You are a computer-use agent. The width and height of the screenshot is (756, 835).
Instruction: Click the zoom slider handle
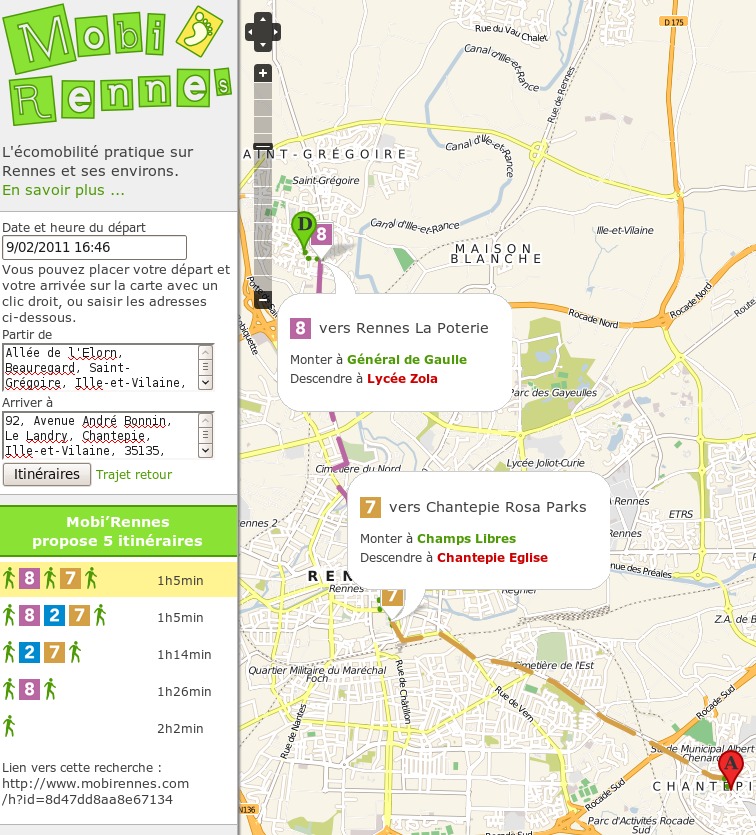click(262, 146)
